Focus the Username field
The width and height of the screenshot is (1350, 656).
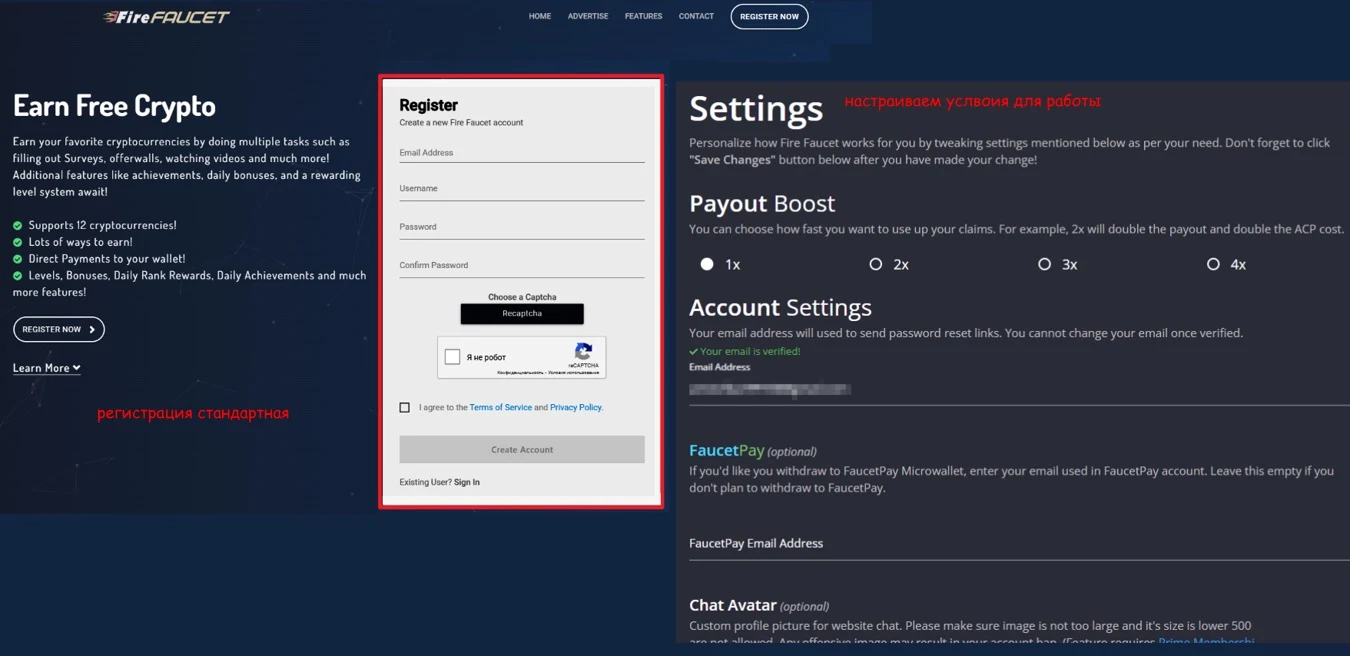522,189
